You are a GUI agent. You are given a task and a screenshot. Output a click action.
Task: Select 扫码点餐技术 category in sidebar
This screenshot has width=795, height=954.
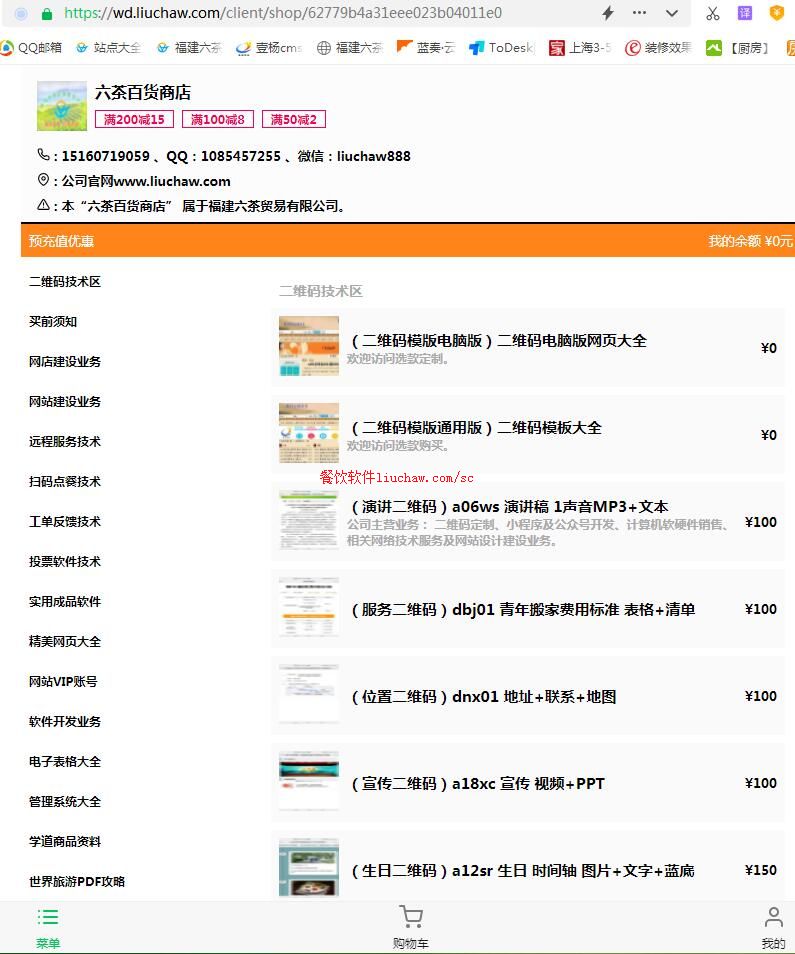tap(65, 481)
